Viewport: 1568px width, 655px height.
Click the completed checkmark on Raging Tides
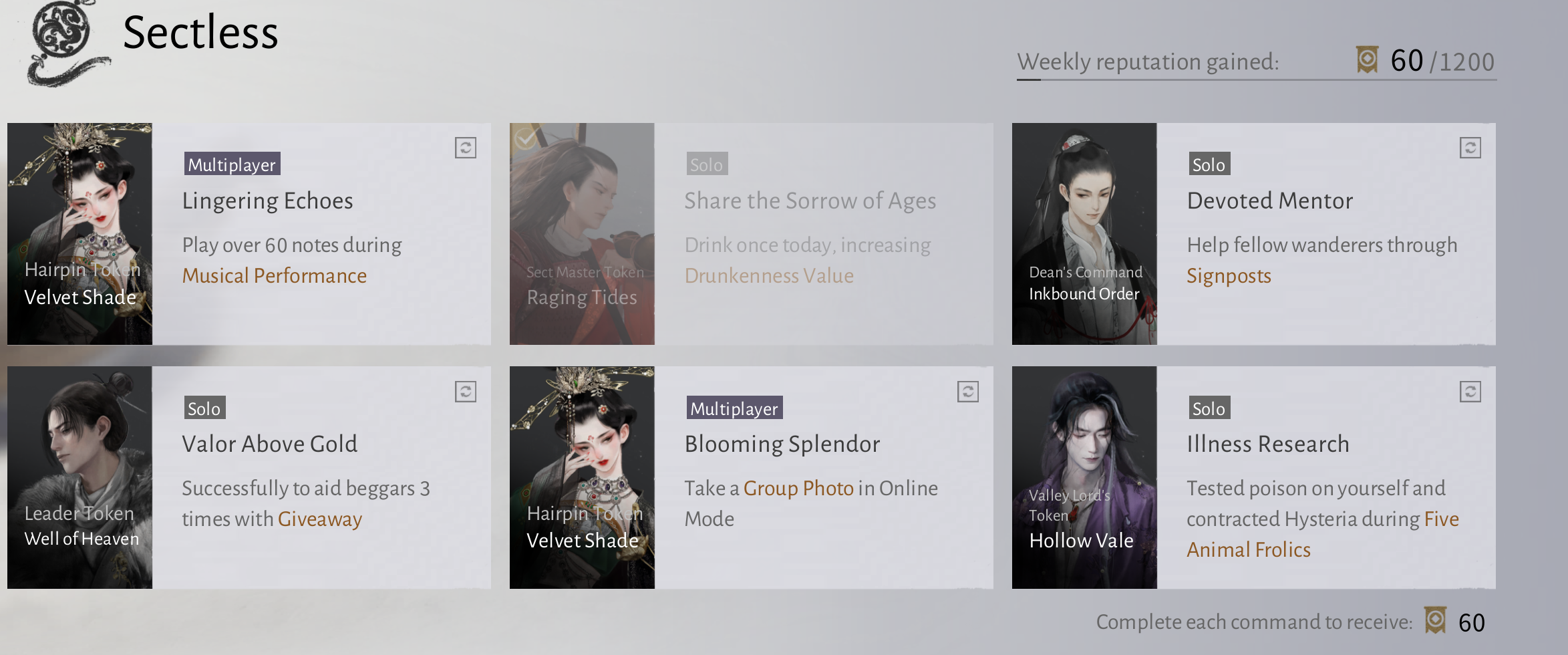tap(526, 138)
